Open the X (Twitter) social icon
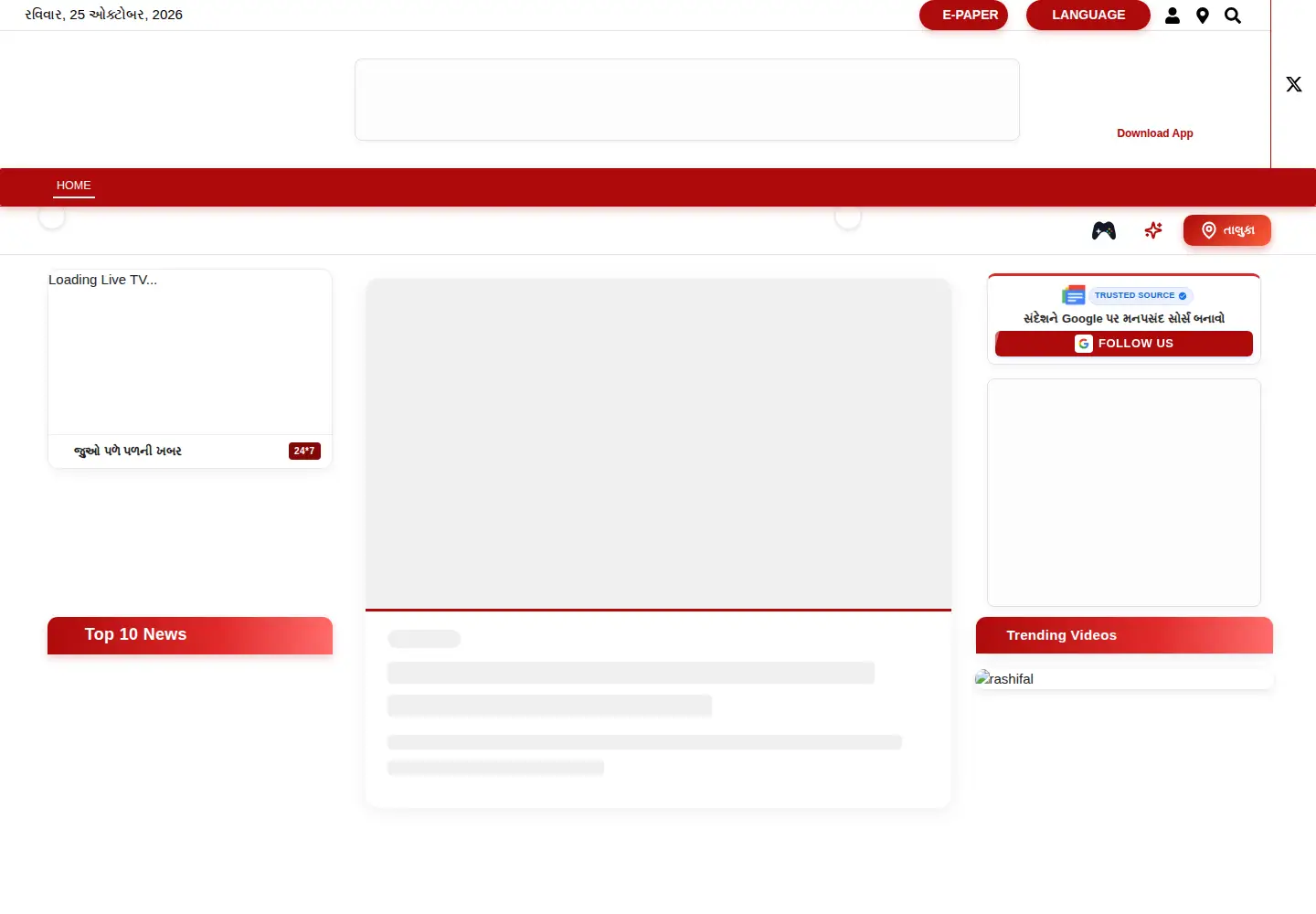The height and width of the screenshot is (914, 1316). (x=1294, y=84)
